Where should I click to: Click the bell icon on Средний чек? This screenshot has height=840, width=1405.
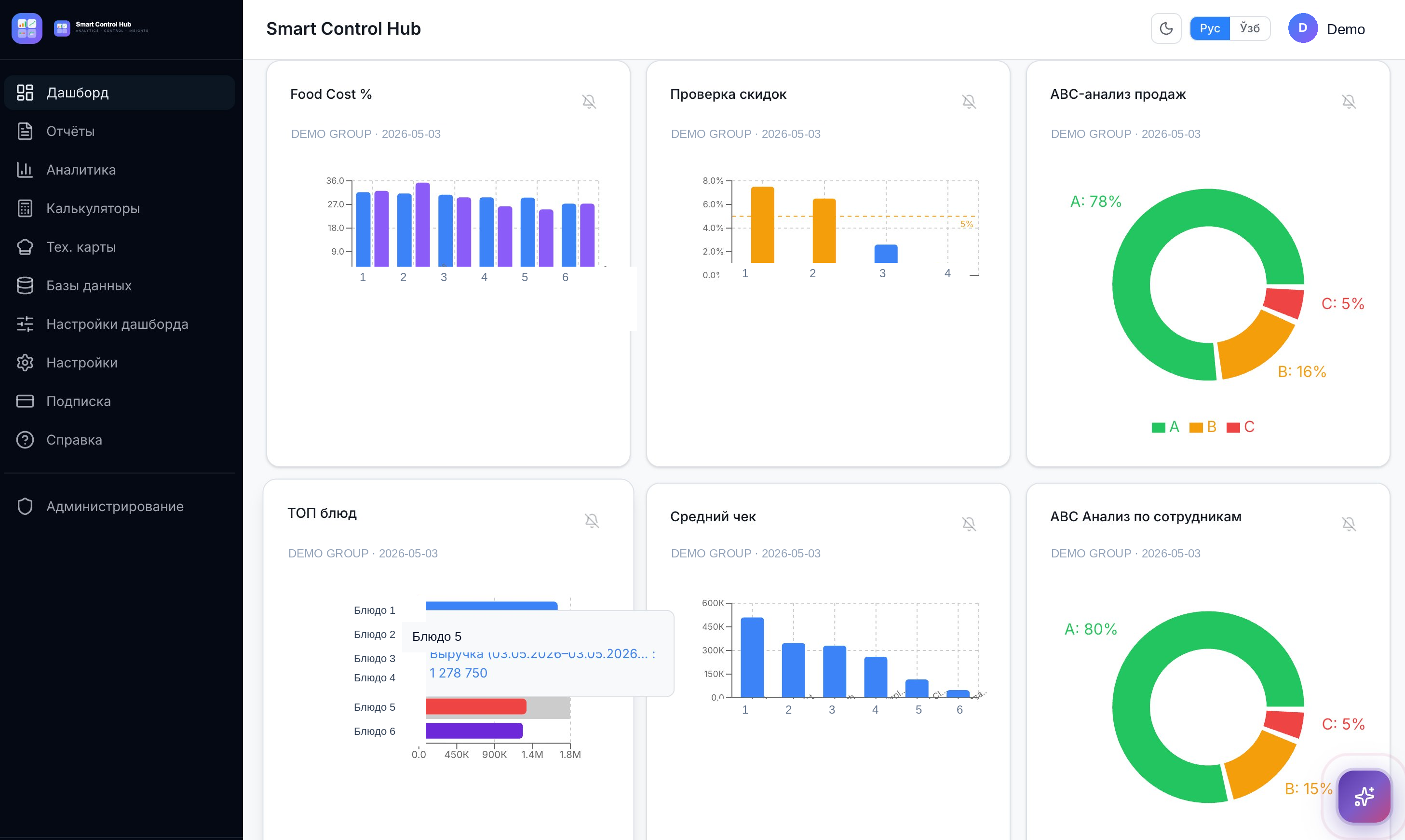point(969,524)
